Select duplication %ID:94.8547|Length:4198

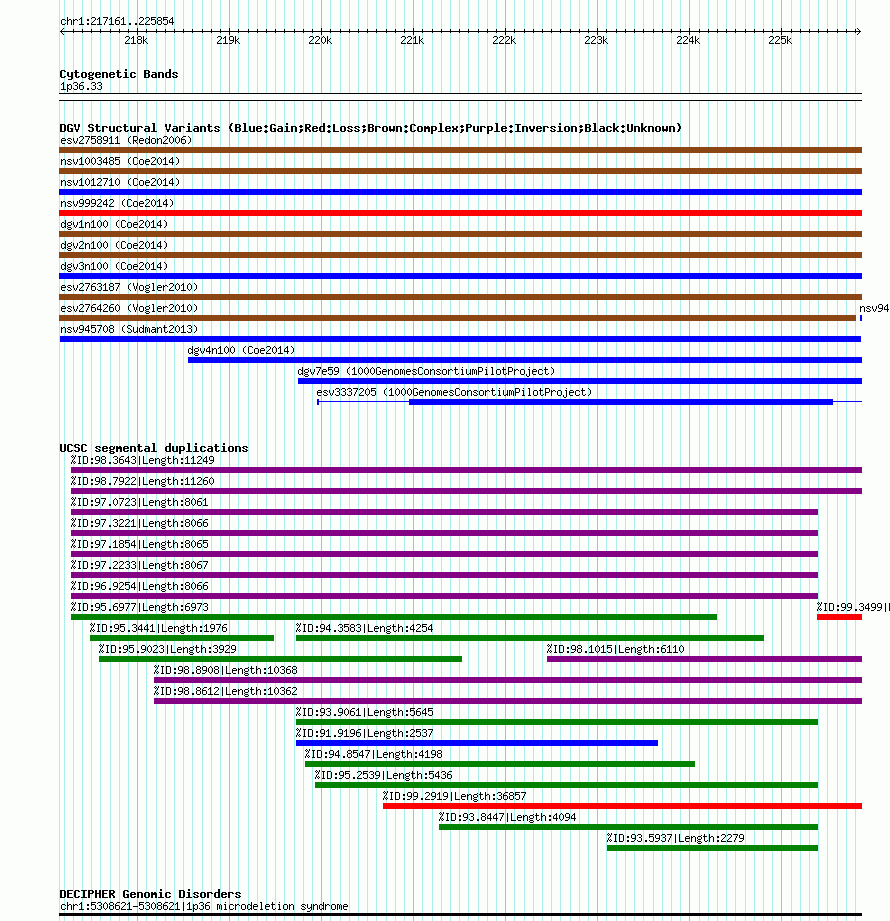(374, 754)
